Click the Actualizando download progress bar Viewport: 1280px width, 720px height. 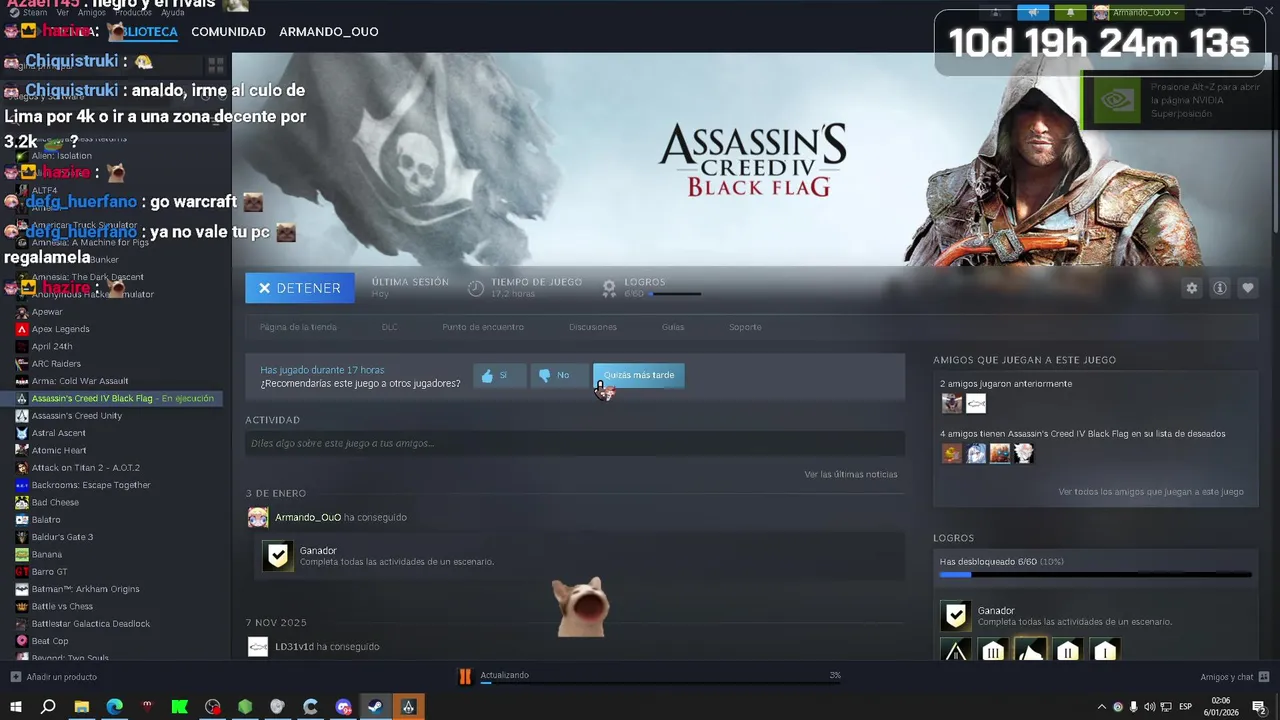[660, 685]
